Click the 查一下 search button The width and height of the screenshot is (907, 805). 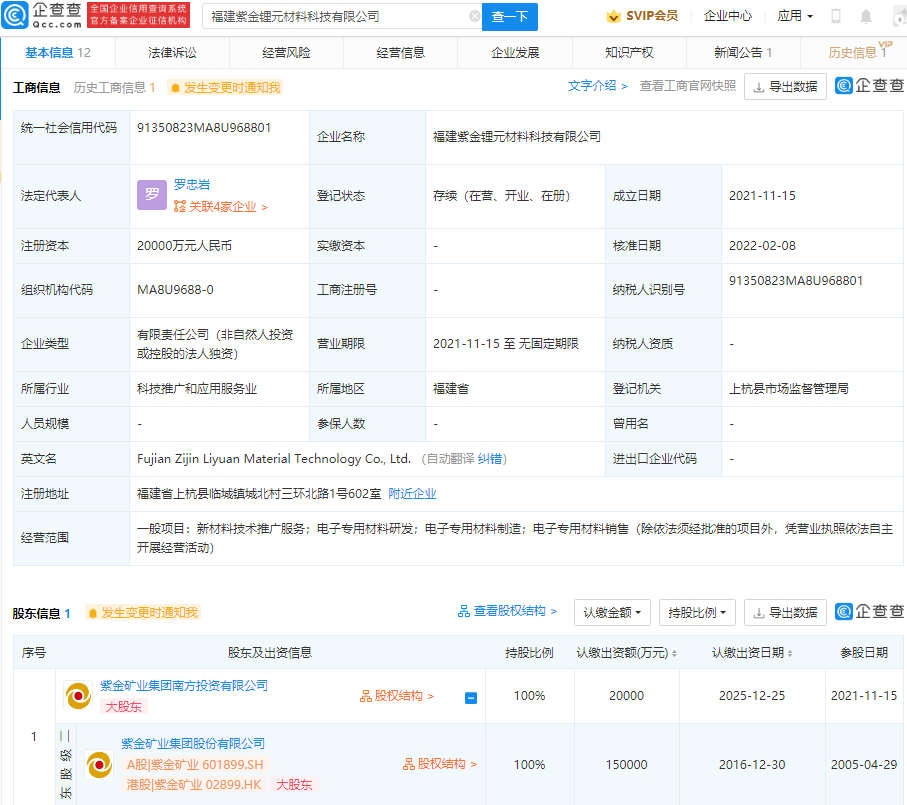pos(510,17)
